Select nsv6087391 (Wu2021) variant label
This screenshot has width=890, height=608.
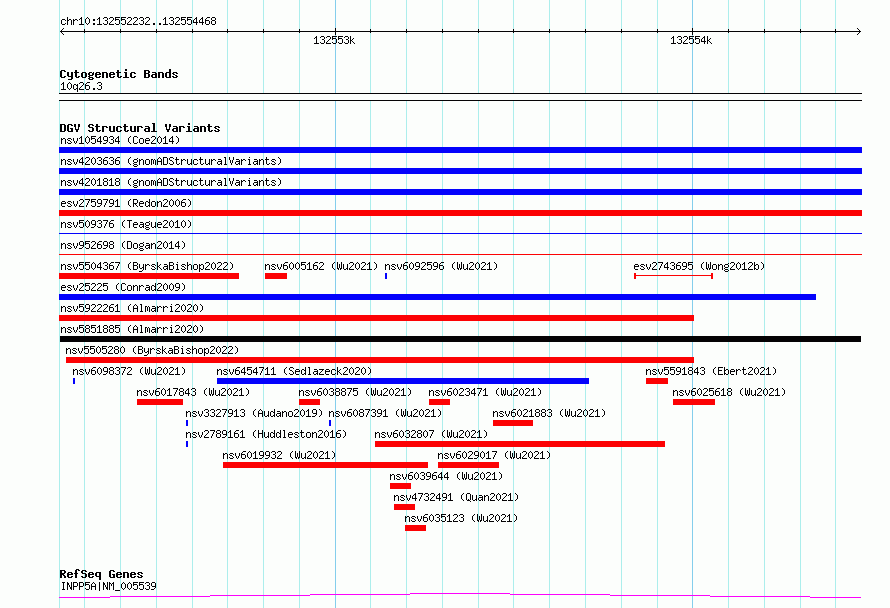click(385, 413)
